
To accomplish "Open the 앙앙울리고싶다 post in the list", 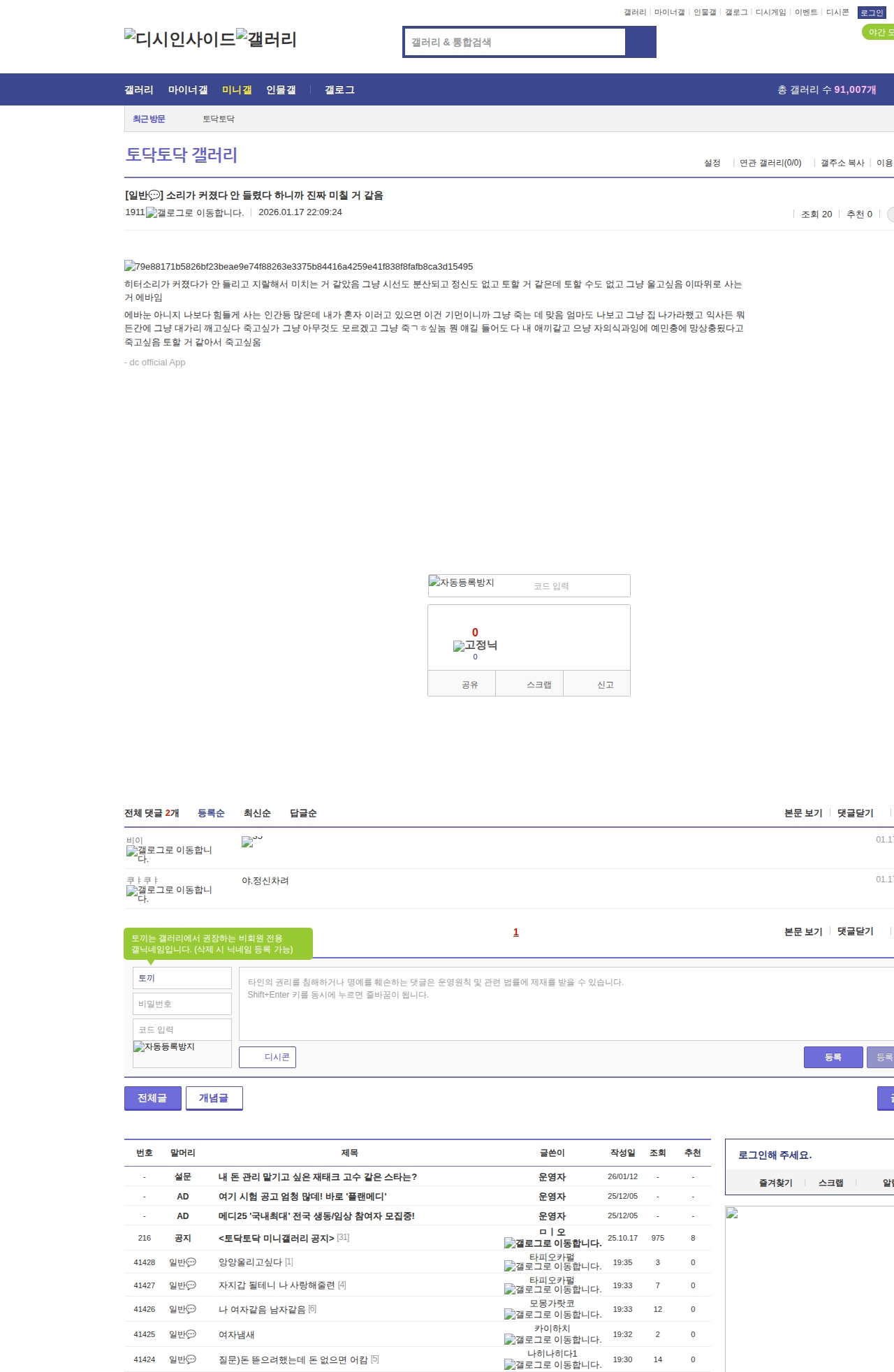I will click(250, 1262).
